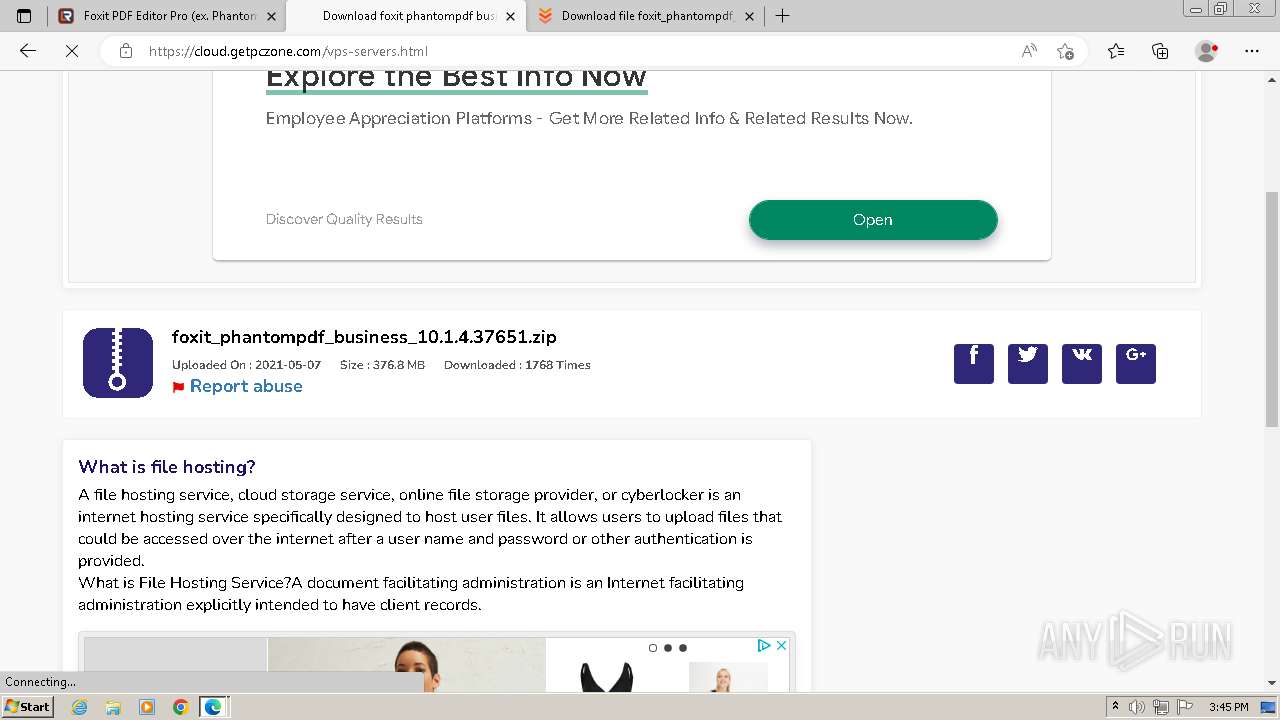The width and height of the screenshot is (1280, 720).
Task: Open the Action Center flag icon
Action: click(x=1184, y=707)
